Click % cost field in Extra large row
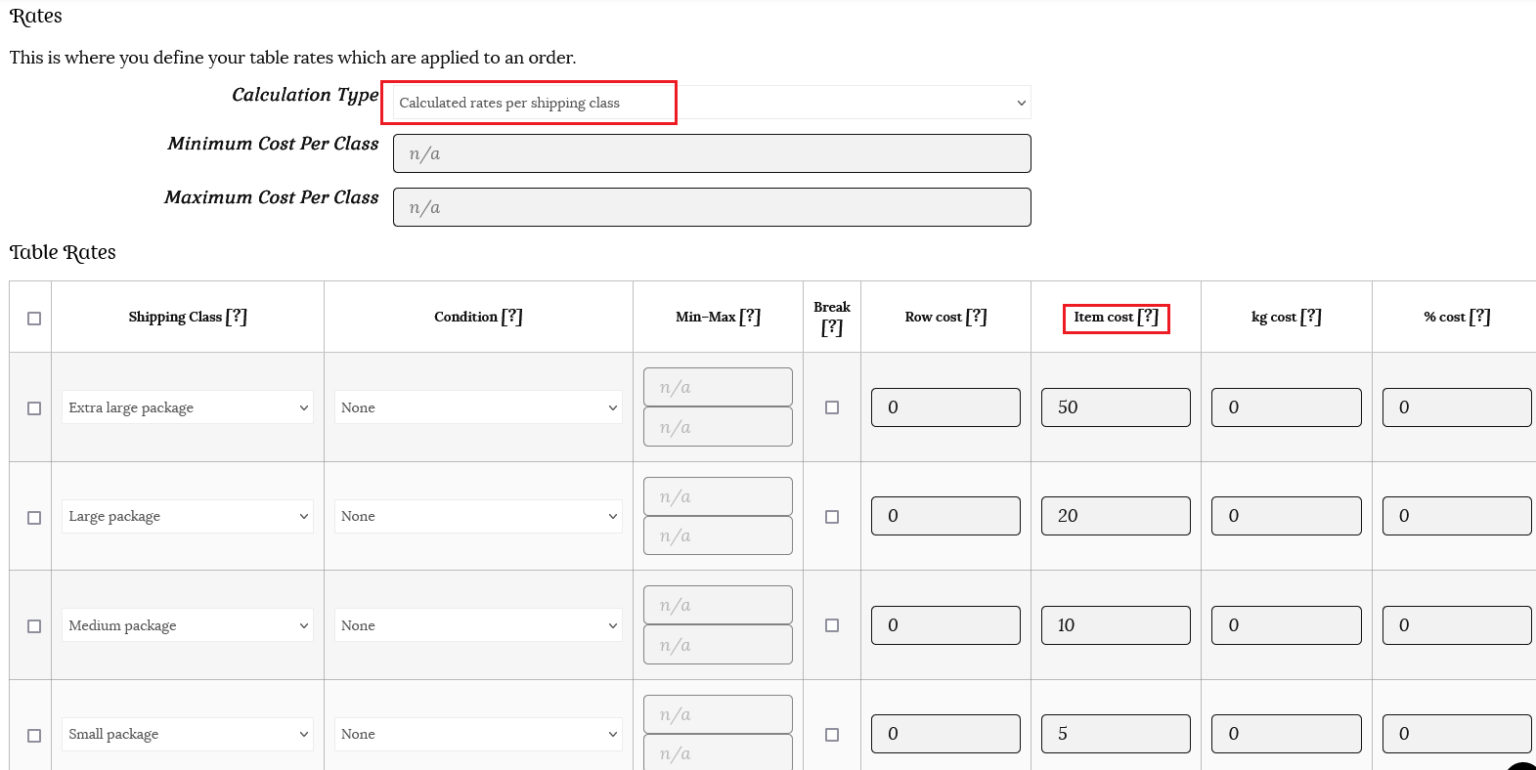 (x=1456, y=408)
